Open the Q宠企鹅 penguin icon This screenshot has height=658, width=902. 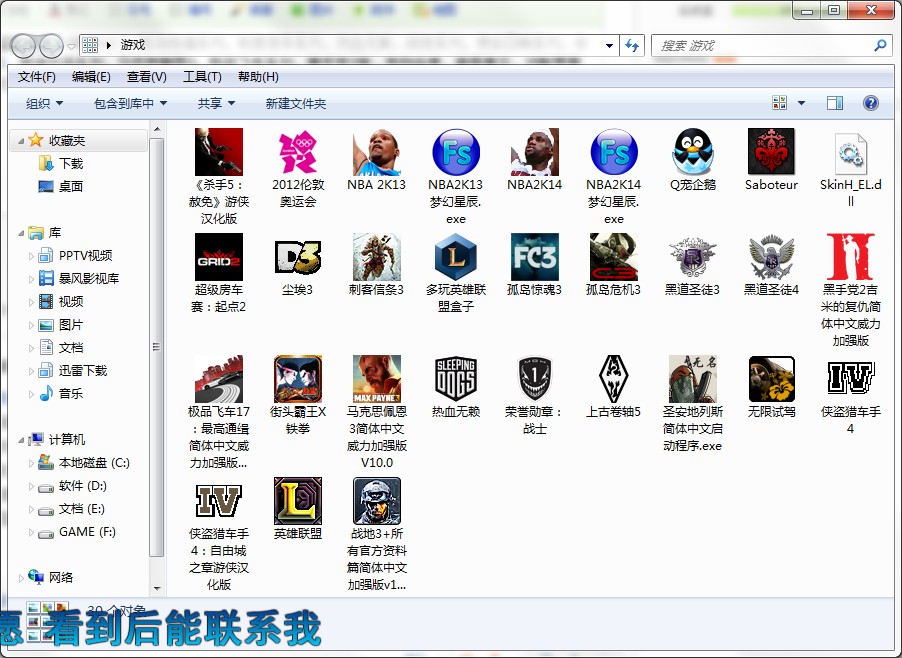tap(692, 152)
